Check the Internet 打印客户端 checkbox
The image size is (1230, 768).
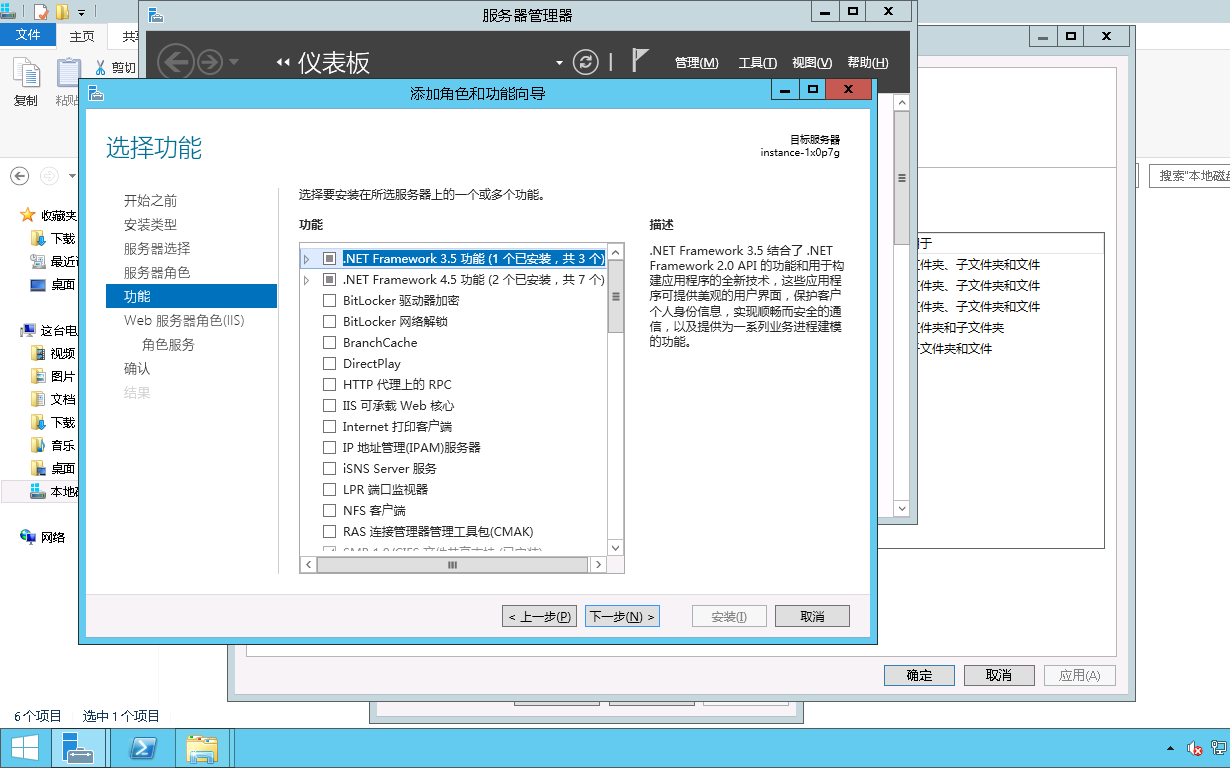point(329,426)
